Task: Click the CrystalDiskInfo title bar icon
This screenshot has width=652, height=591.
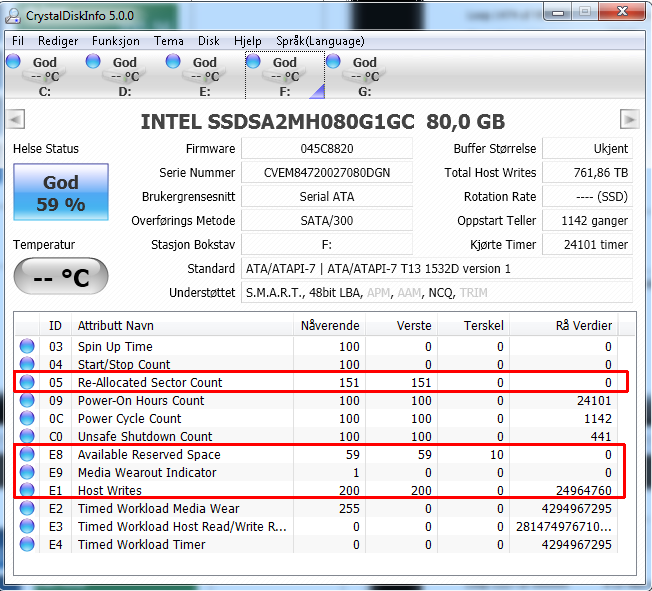Action: (13, 15)
